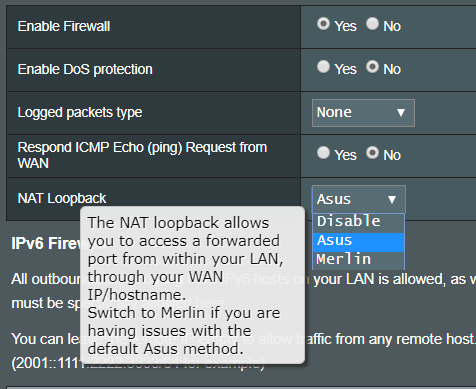This screenshot has width=476, height=389.
Task: Choose Merlin in NAT Loopback list
Action: click(x=359, y=259)
